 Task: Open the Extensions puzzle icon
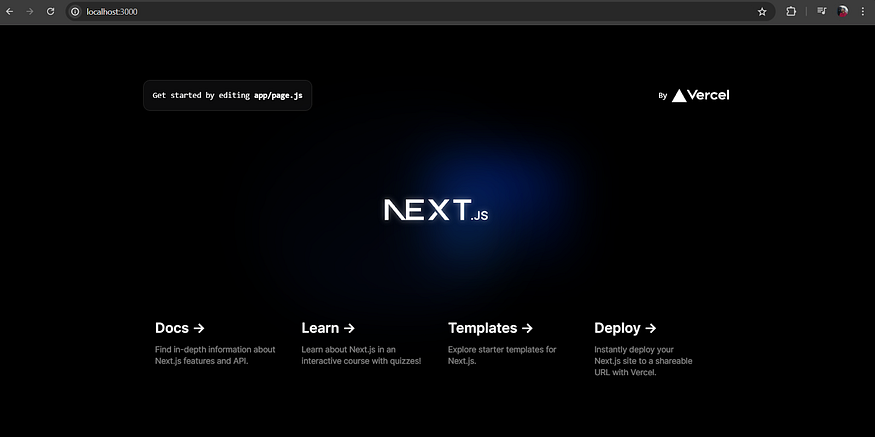(x=791, y=11)
